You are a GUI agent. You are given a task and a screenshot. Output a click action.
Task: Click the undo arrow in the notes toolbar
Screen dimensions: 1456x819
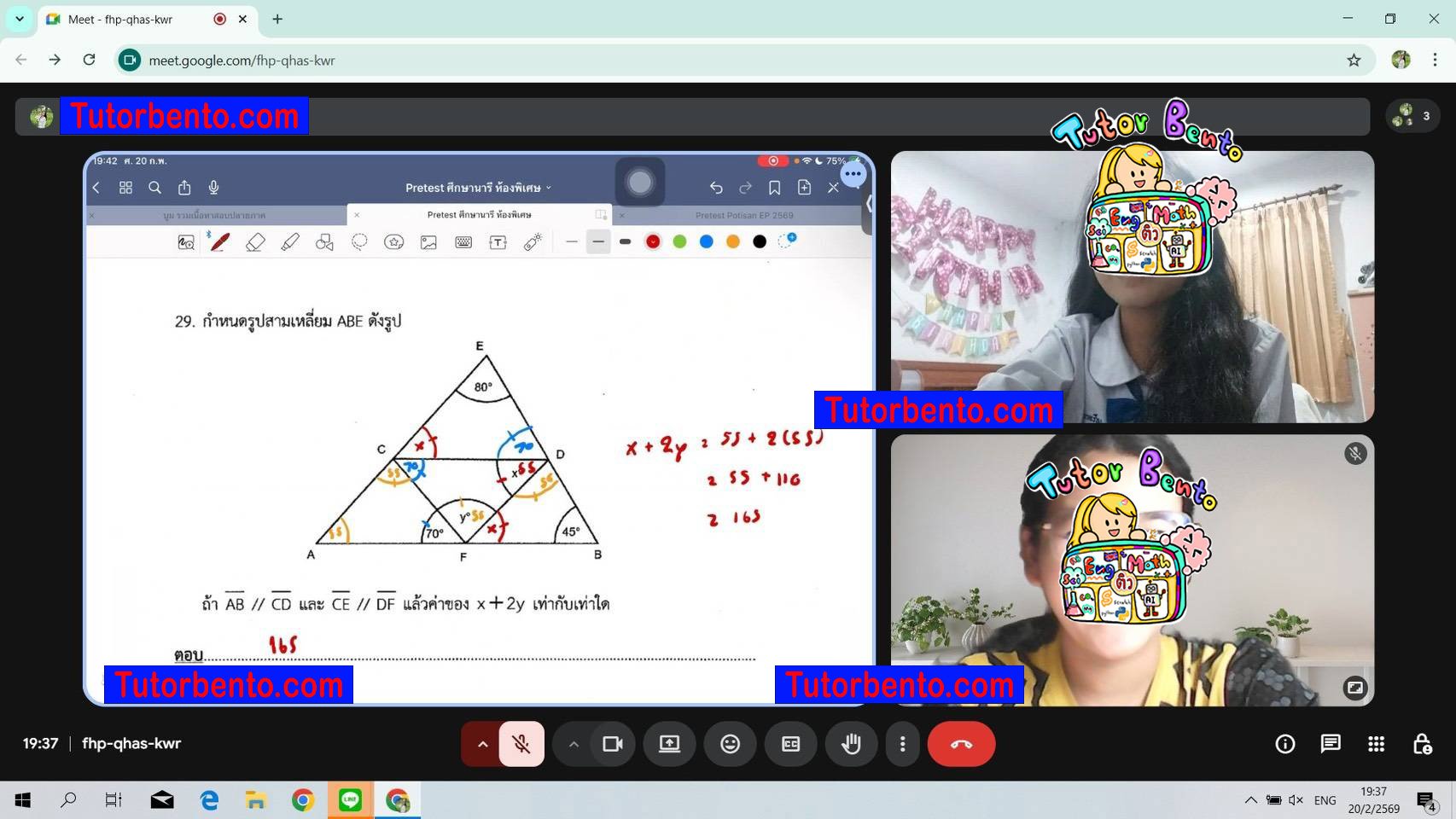tap(716, 187)
